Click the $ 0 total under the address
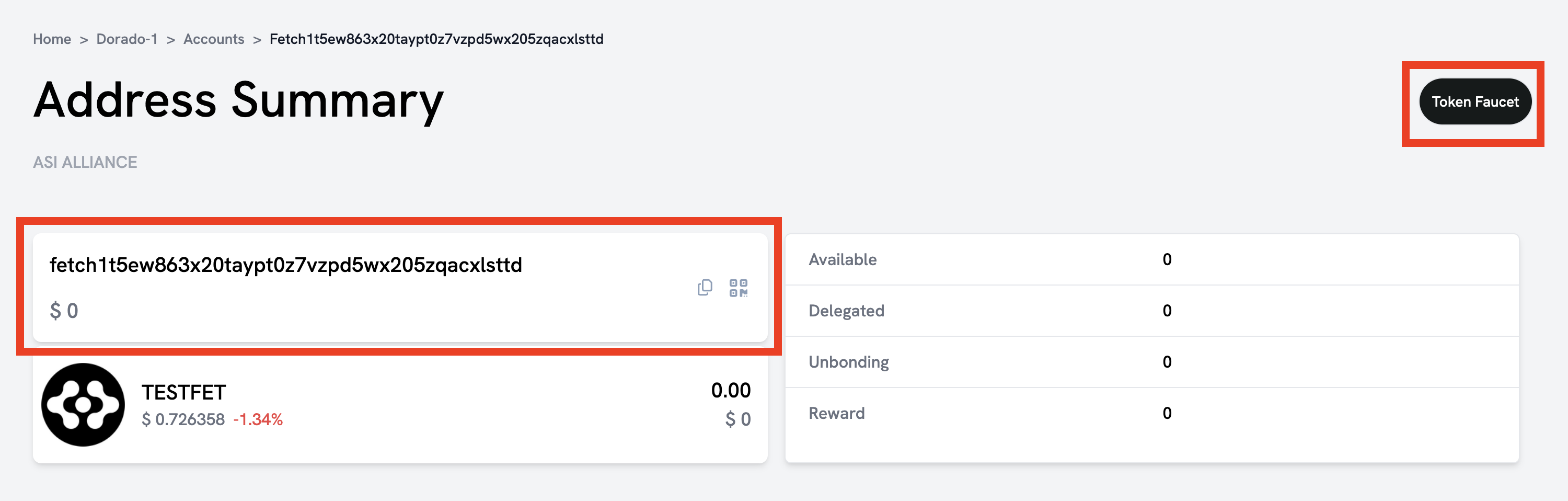1568x501 pixels. pos(64,311)
